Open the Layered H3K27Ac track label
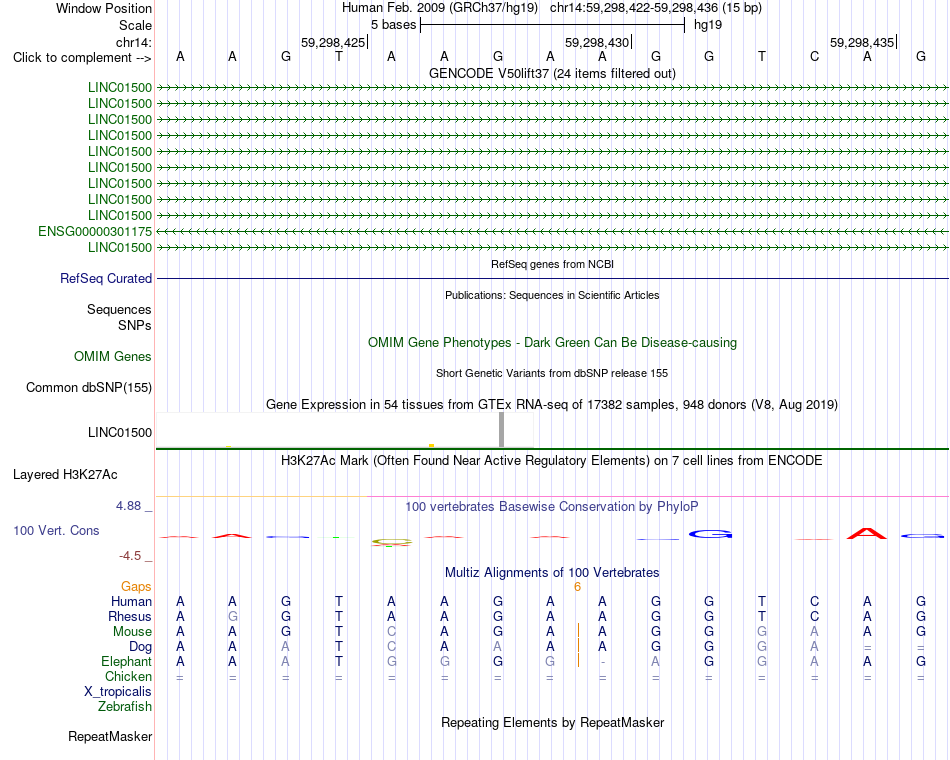 coord(65,475)
